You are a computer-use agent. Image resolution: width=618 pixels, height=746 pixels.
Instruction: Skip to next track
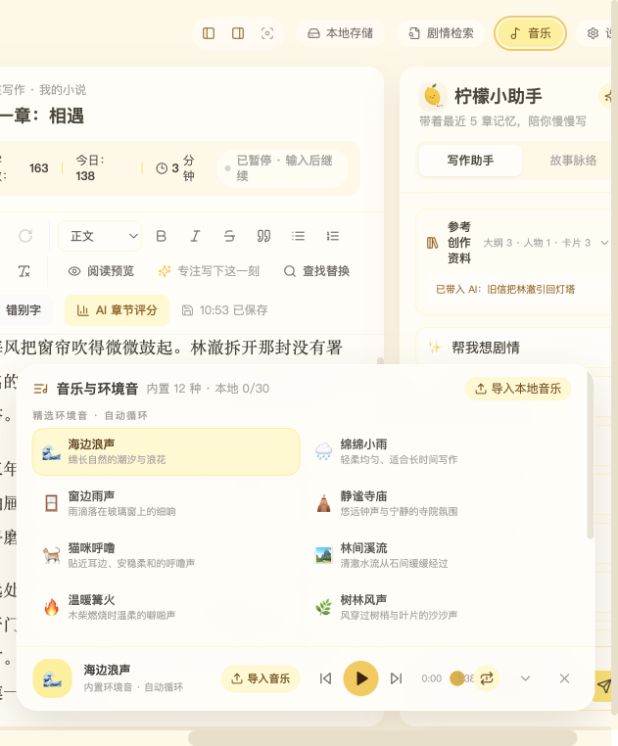pos(396,678)
